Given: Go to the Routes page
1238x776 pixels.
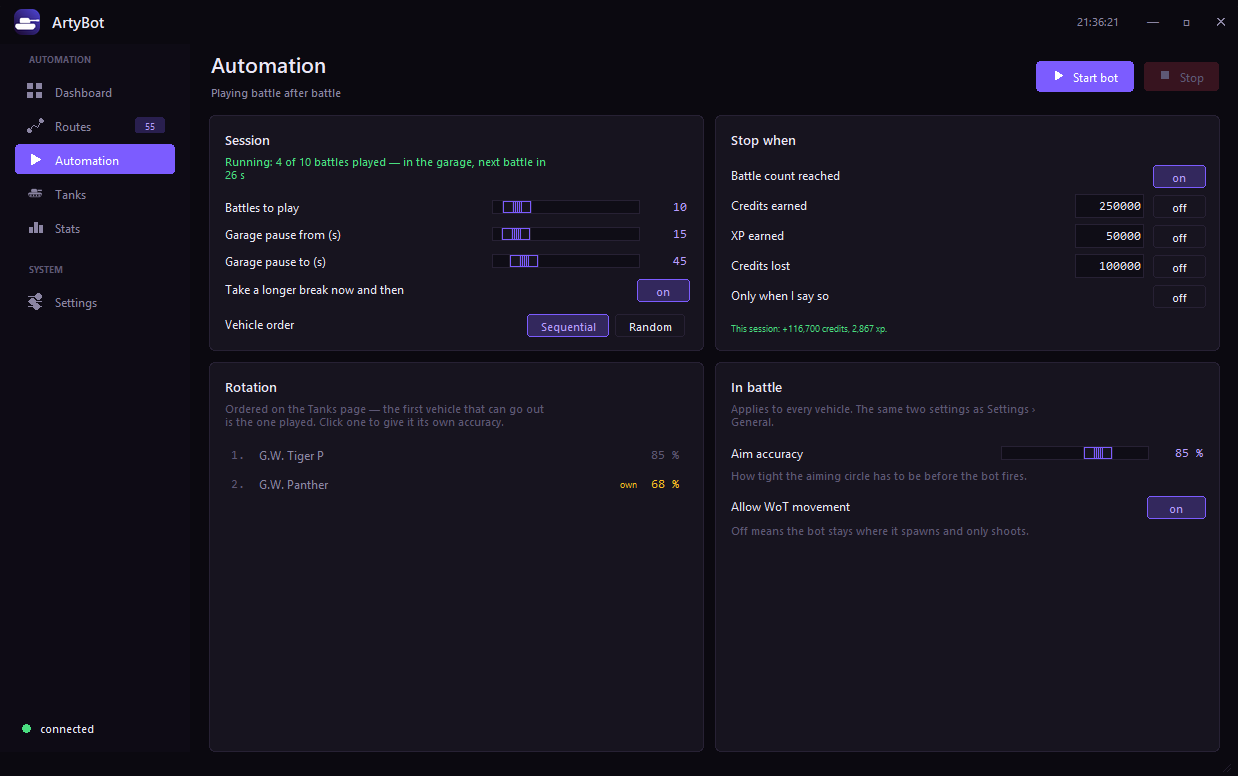Looking at the screenshot, I should tap(95, 127).
